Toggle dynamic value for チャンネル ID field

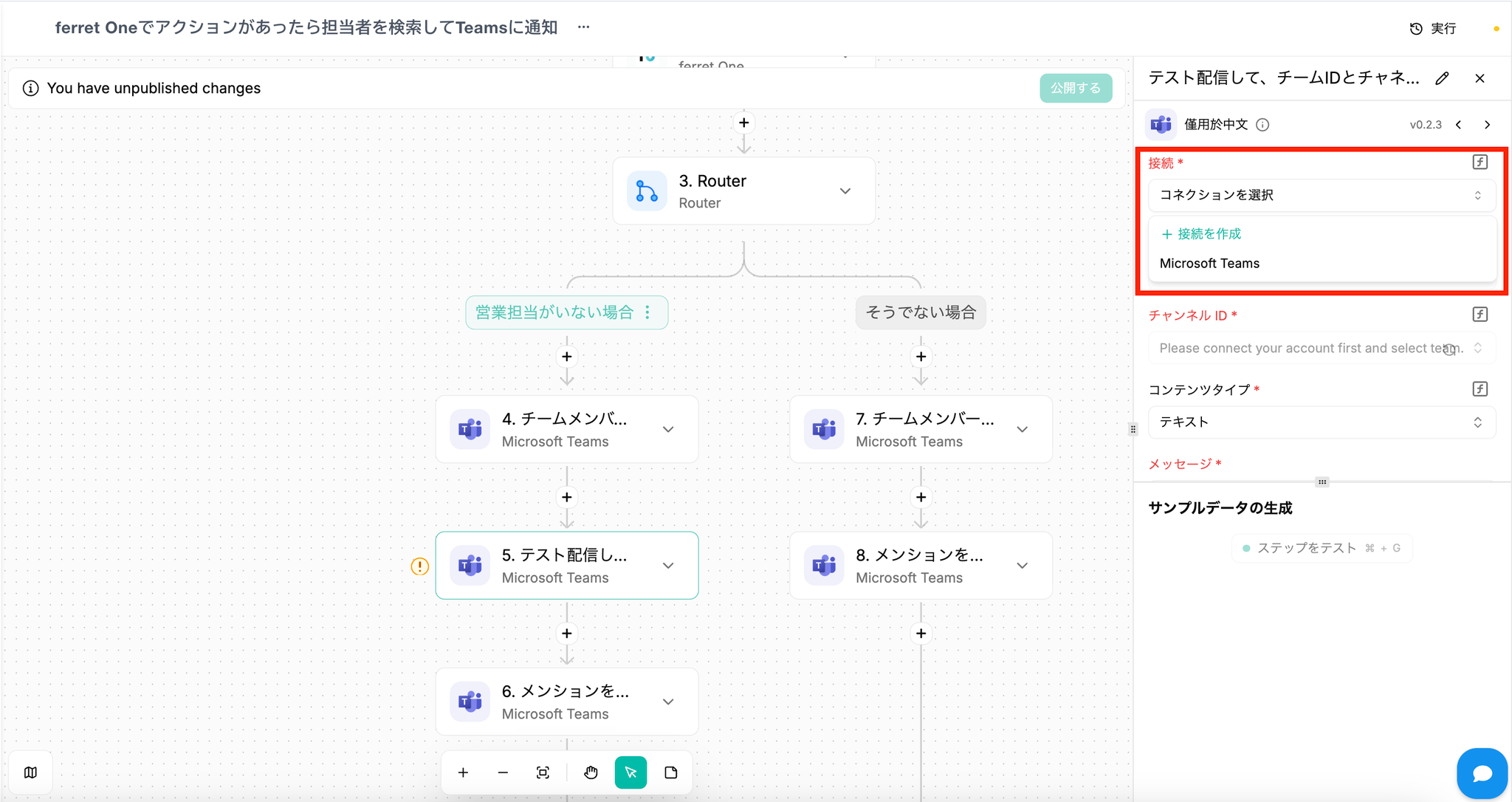[1480, 315]
